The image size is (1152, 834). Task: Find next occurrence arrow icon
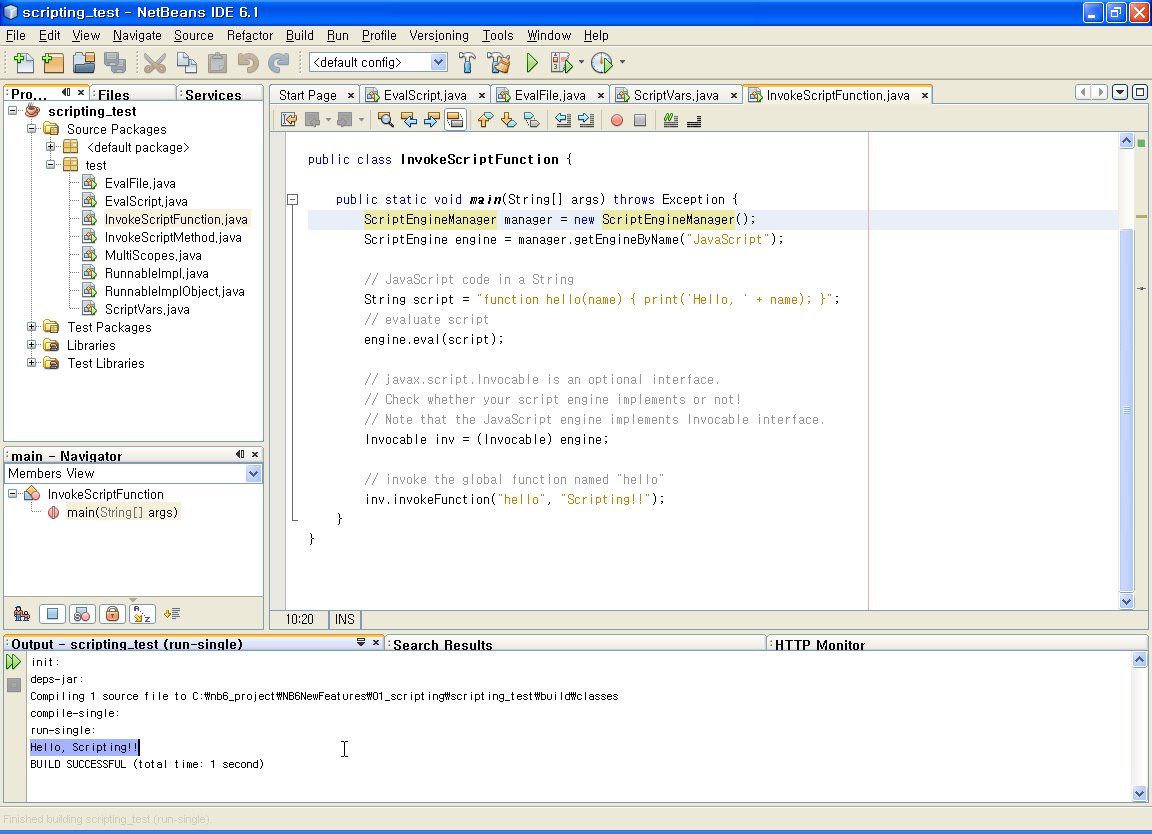pos(431,120)
